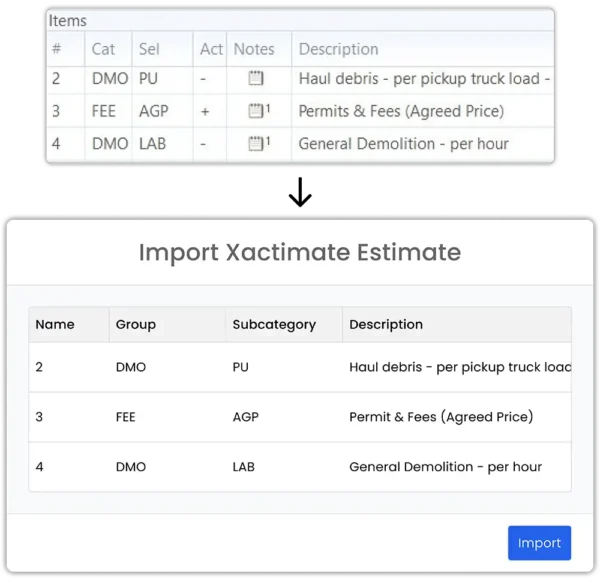
Task: Select the Sel column header
Action: [149, 49]
